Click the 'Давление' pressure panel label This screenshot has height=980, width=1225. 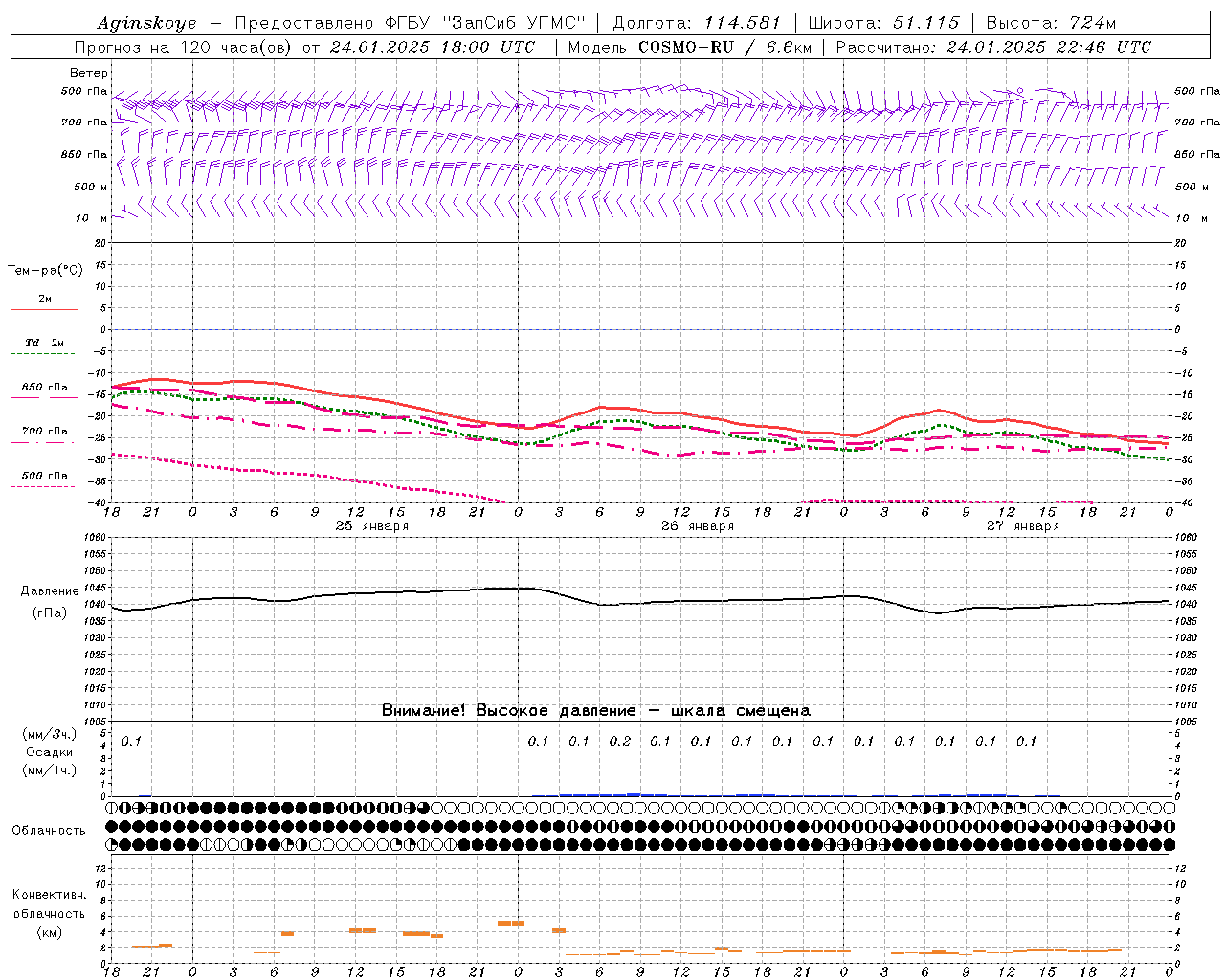[x=50, y=591]
